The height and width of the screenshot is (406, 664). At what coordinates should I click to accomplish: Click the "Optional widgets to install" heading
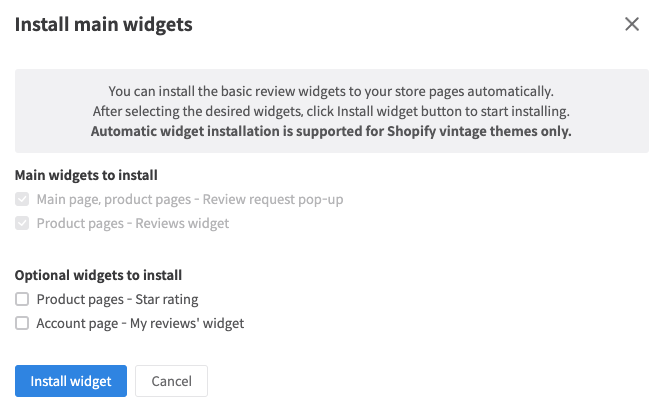pyautogui.click(x=98, y=275)
